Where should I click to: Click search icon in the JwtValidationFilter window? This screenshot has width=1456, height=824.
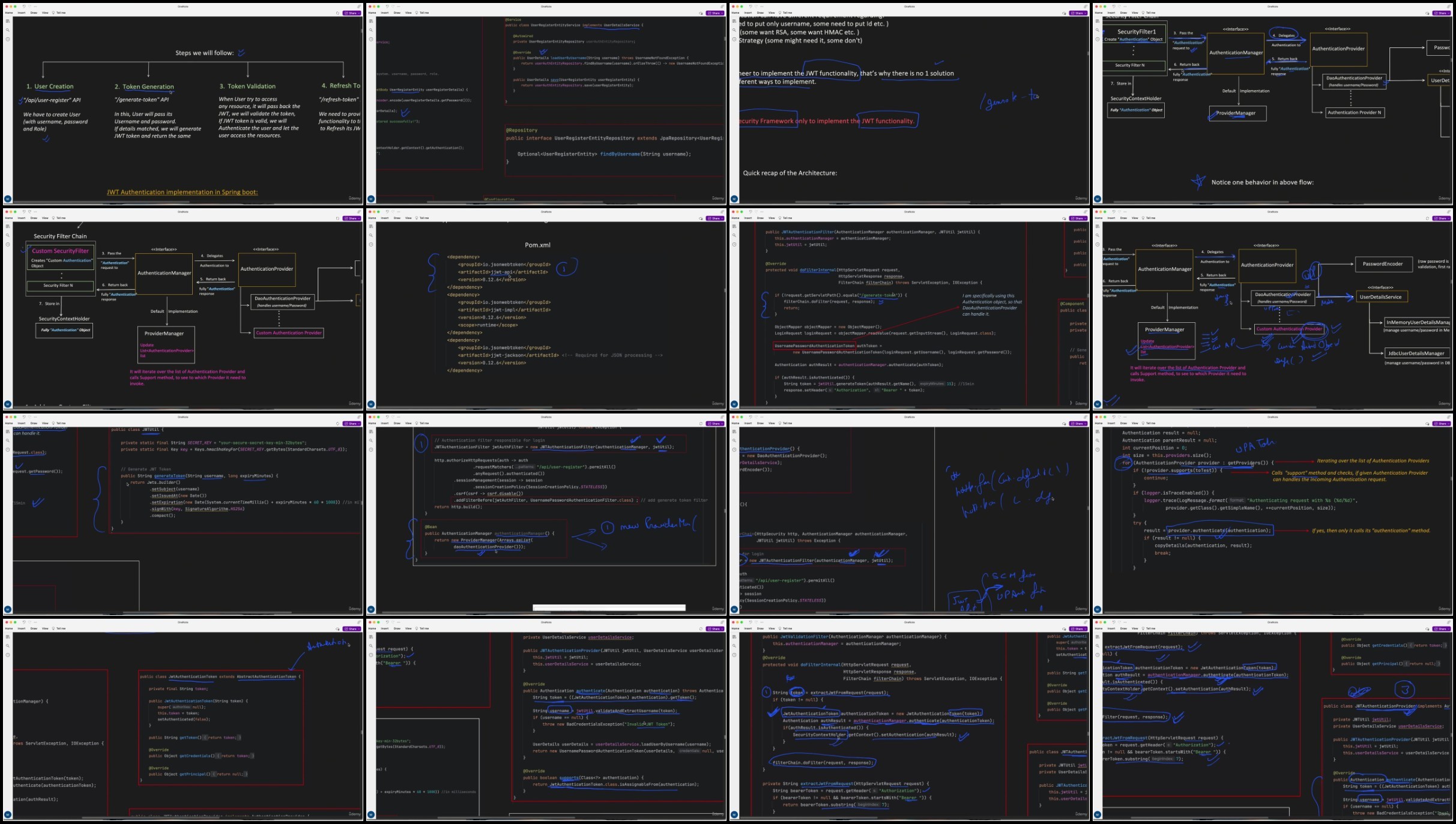734,646
